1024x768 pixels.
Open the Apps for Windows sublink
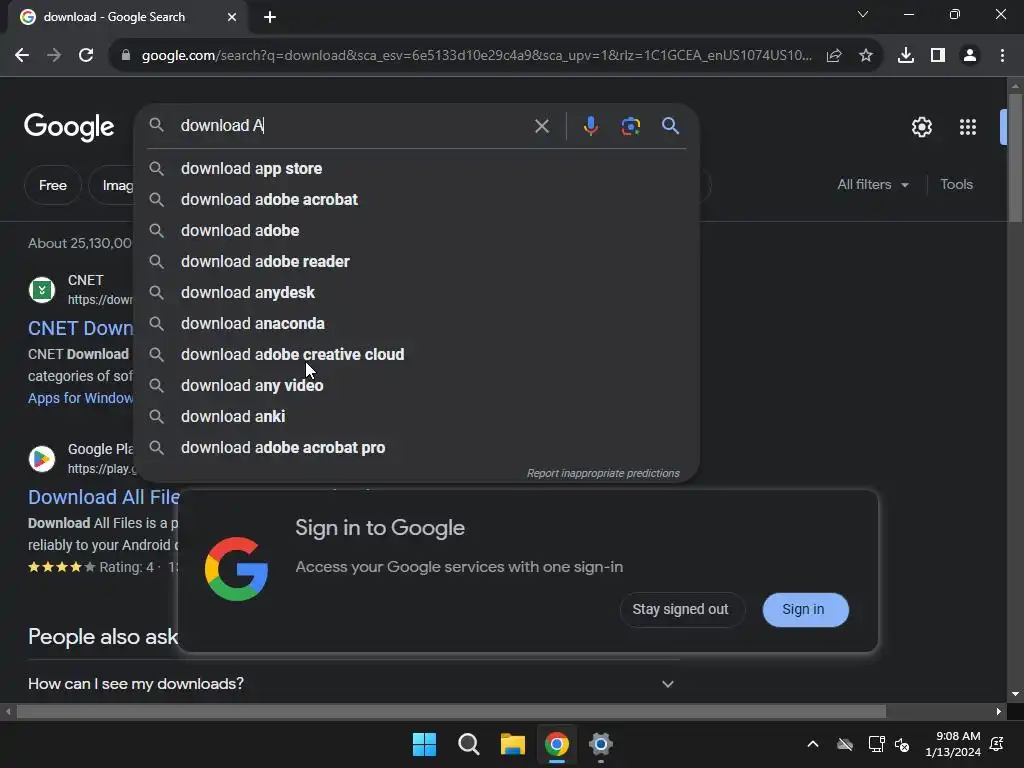click(x=80, y=398)
